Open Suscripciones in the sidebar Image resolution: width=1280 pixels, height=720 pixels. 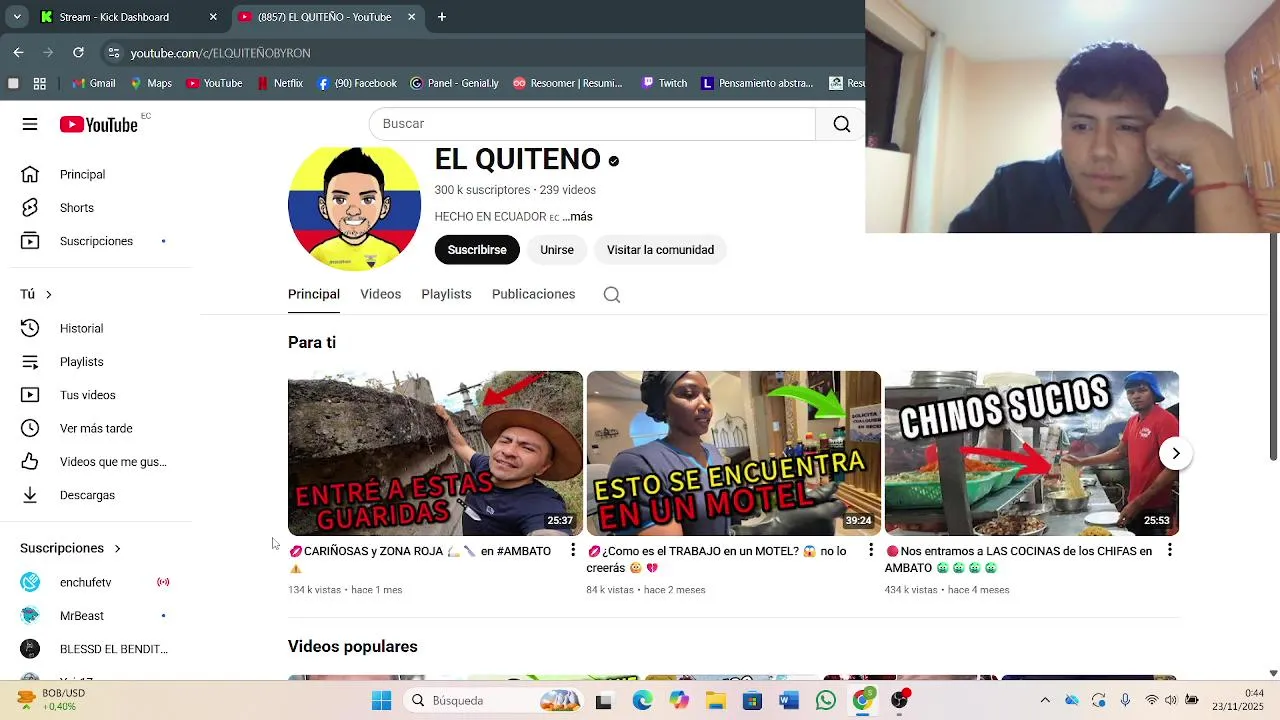(x=96, y=241)
